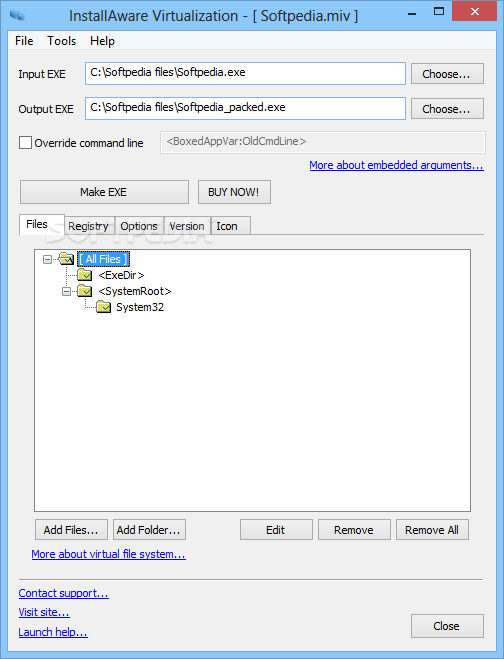Switch to the Options tab
Screen dimensions: 504x659
pos(139,226)
